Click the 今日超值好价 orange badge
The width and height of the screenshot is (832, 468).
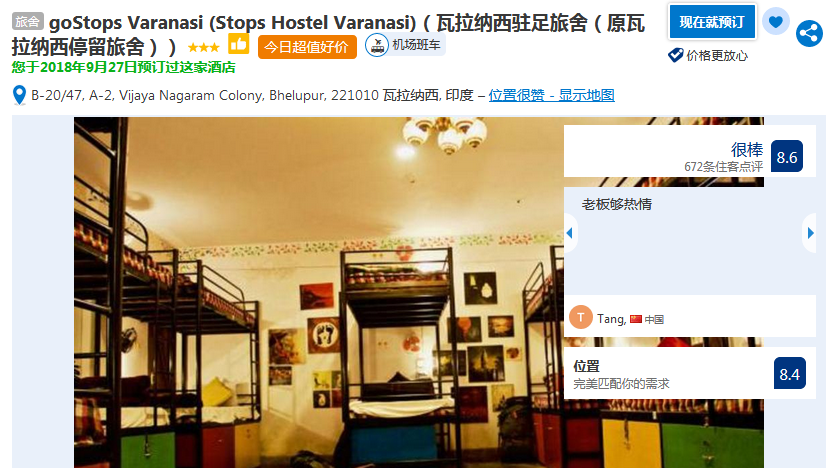point(307,47)
